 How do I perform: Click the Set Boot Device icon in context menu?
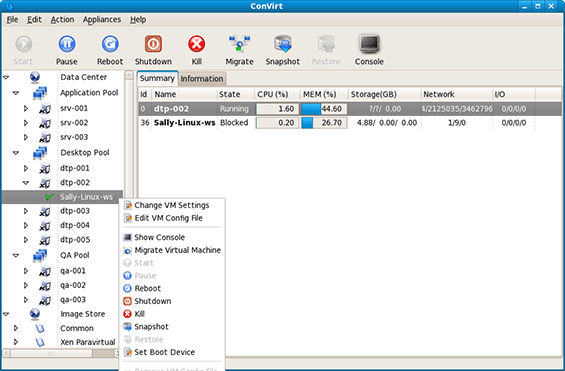click(x=128, y=352)
